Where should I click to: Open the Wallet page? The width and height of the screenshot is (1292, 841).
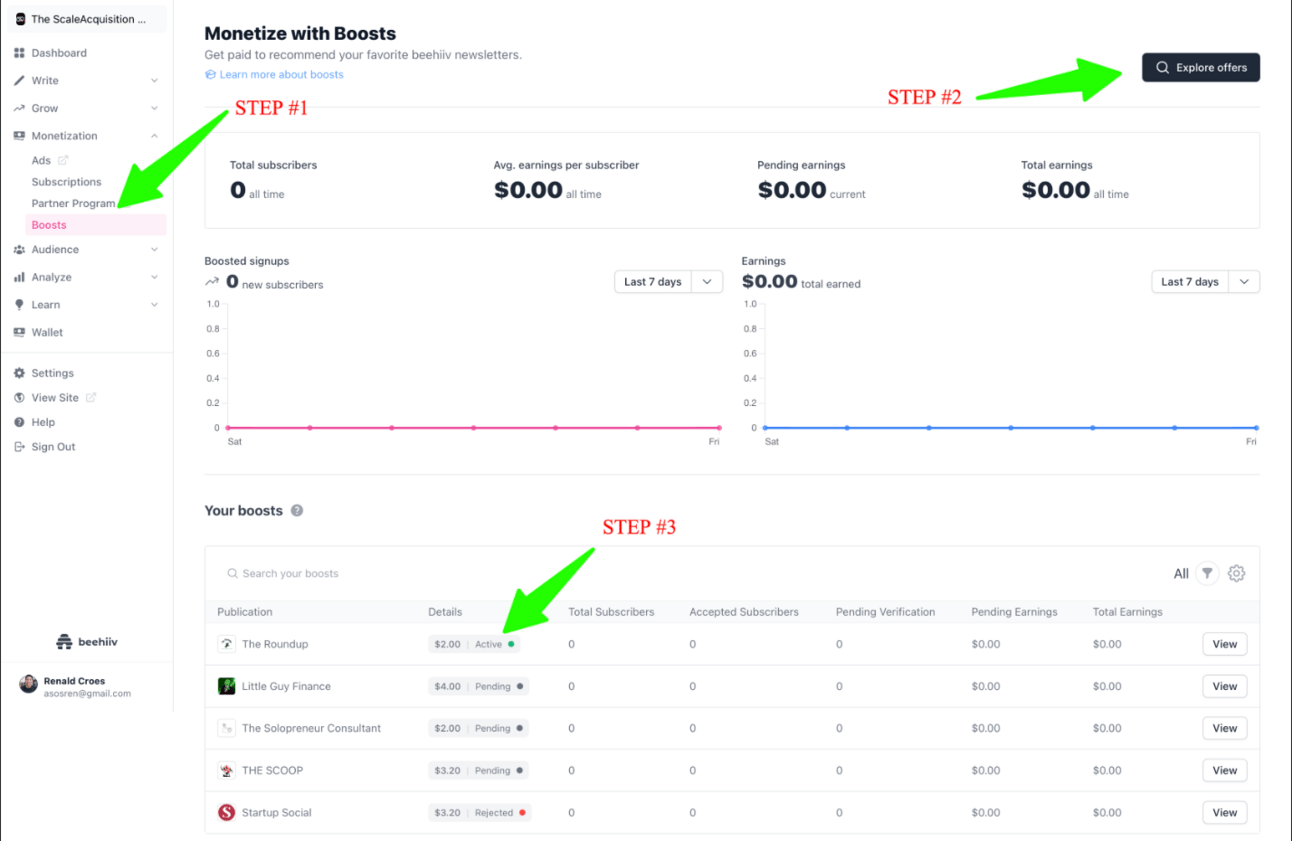coord(47,332)
